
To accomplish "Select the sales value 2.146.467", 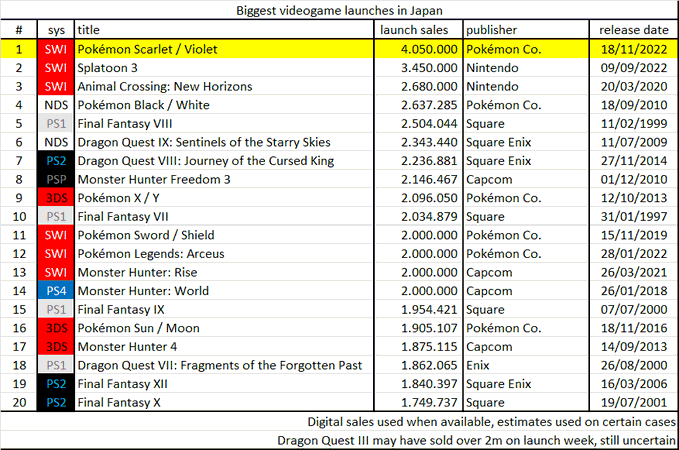I will coord(429,179).
